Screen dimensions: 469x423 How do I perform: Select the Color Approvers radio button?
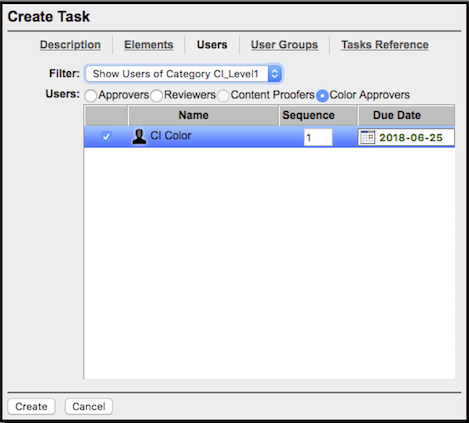(x=322, y=96)
